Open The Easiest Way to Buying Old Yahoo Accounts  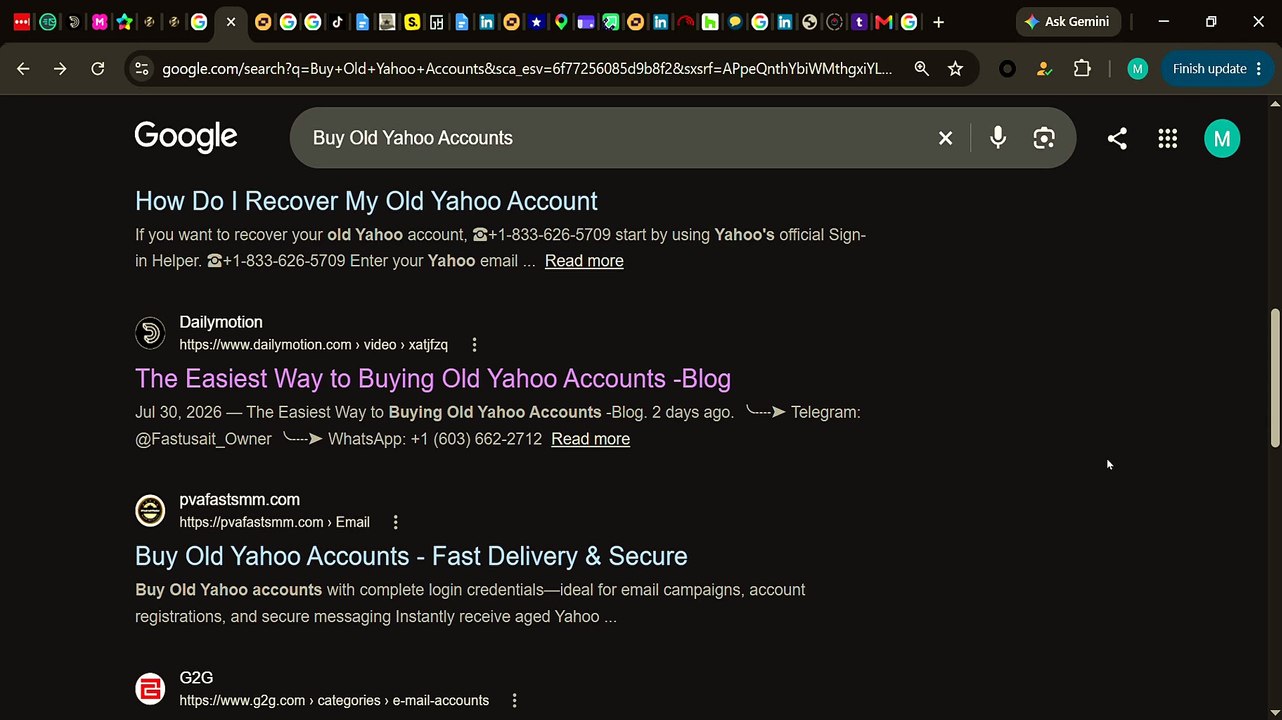point(433,379)
